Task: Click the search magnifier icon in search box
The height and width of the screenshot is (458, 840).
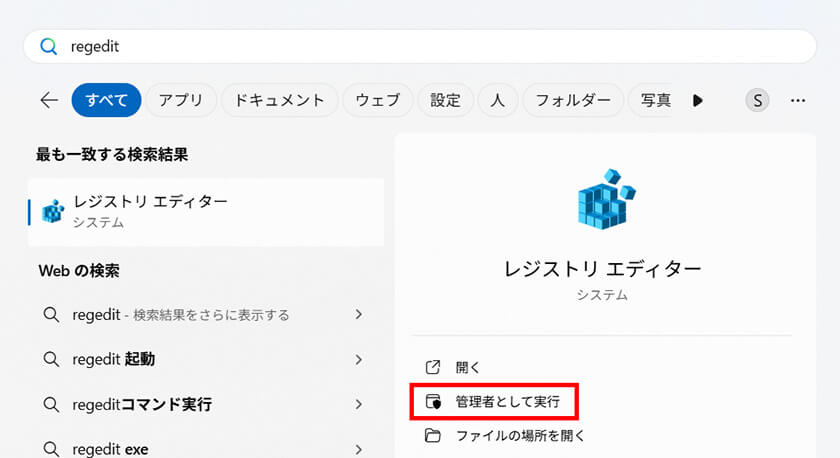Action: point(49,47)
